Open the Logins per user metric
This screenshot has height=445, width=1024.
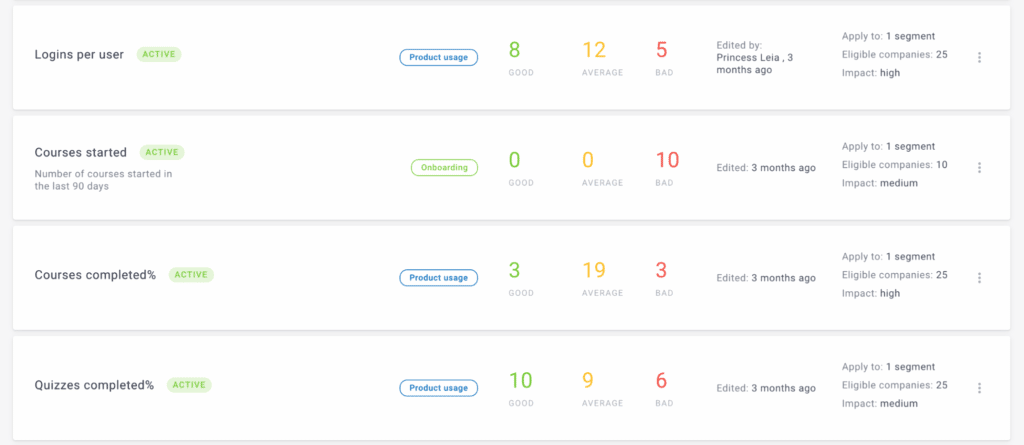(79, 55)
